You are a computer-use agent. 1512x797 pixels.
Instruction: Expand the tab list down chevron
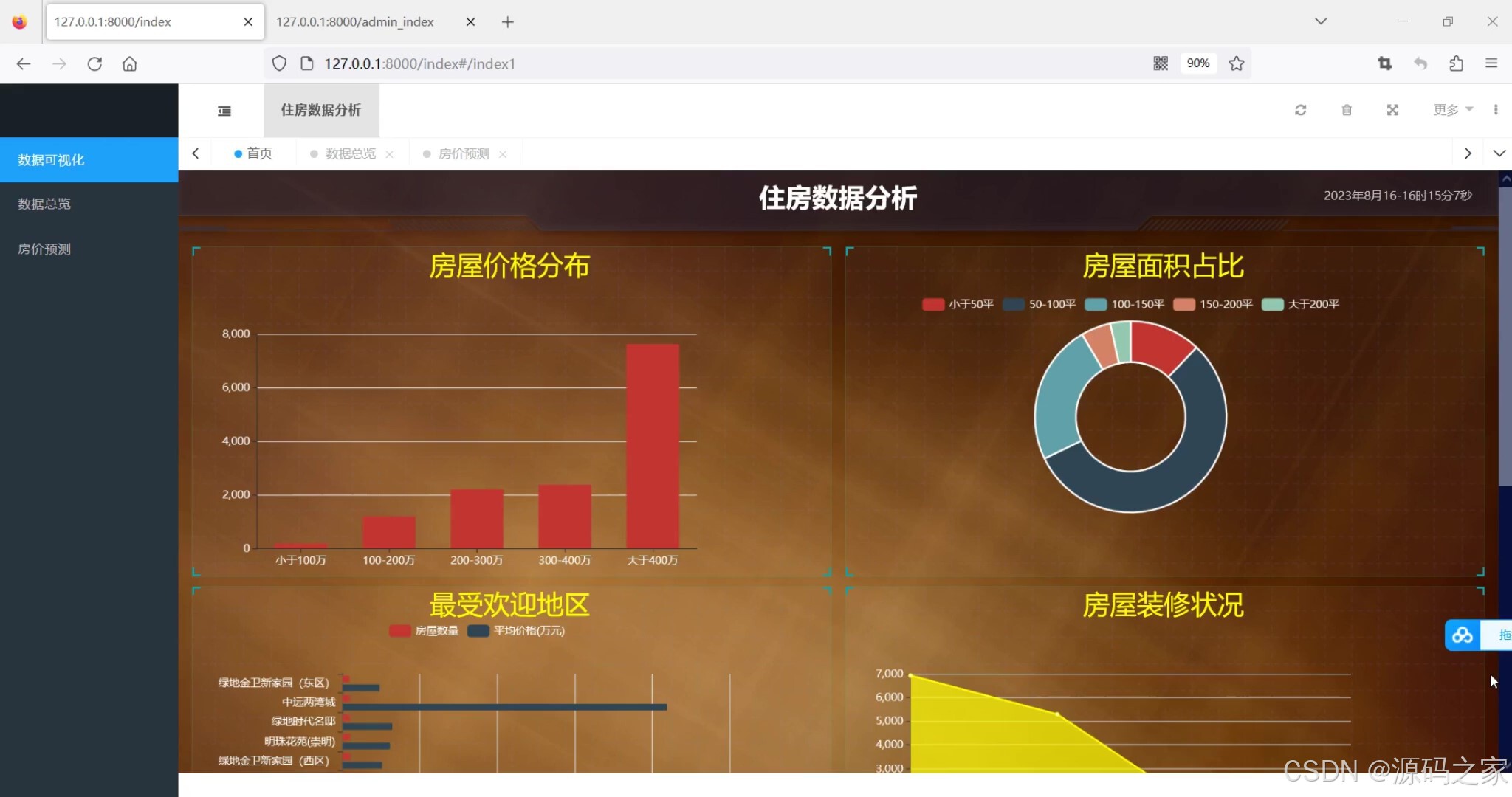1499,153
